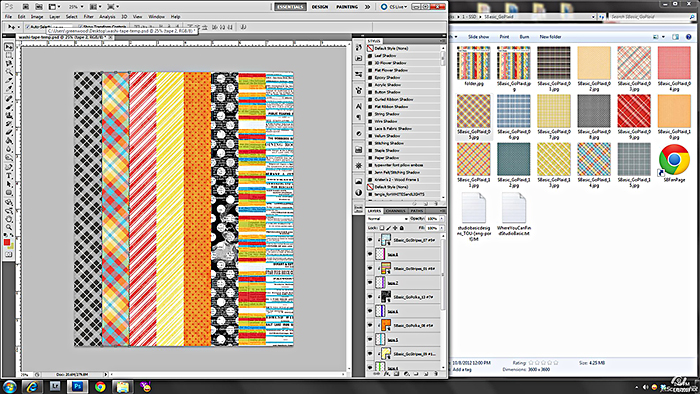The image size is (700, 394).
Task: Open the CS Live dropdown
Action: coord(395,7)
